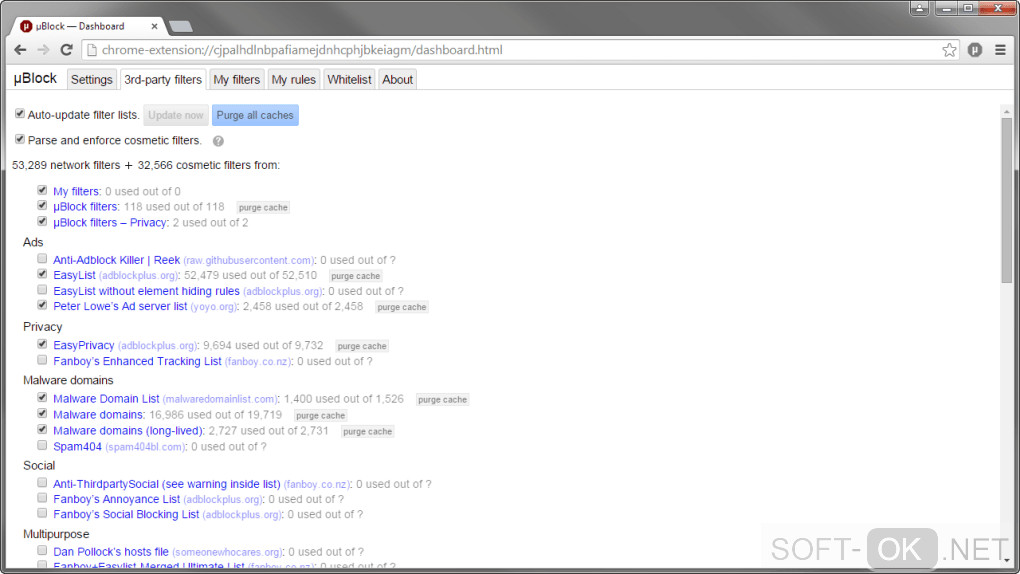This screenshot has height=574, width=1020.
Task: Purge cache for Peter Lowe's list
Action: [401, 307]
